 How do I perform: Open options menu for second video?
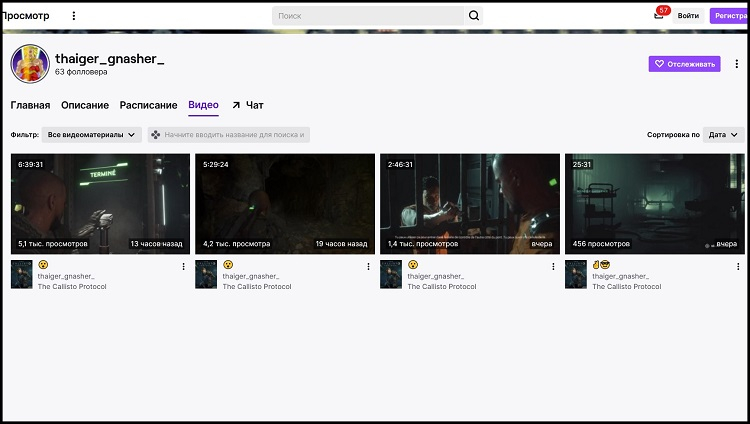(x=368, y=266)
